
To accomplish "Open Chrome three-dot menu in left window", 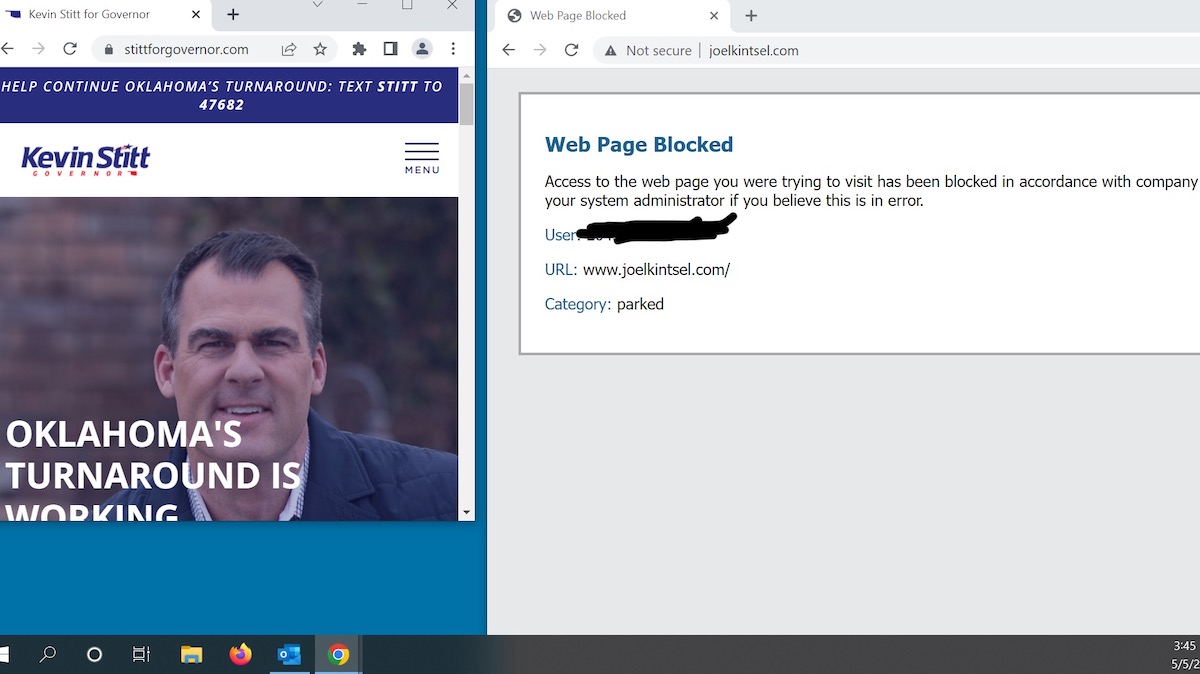I will tap(453, 49).
